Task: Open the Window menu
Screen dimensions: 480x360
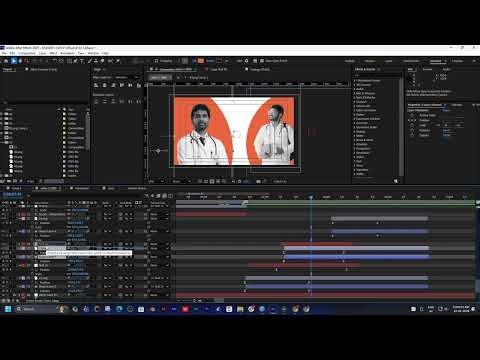Action: 93,53
